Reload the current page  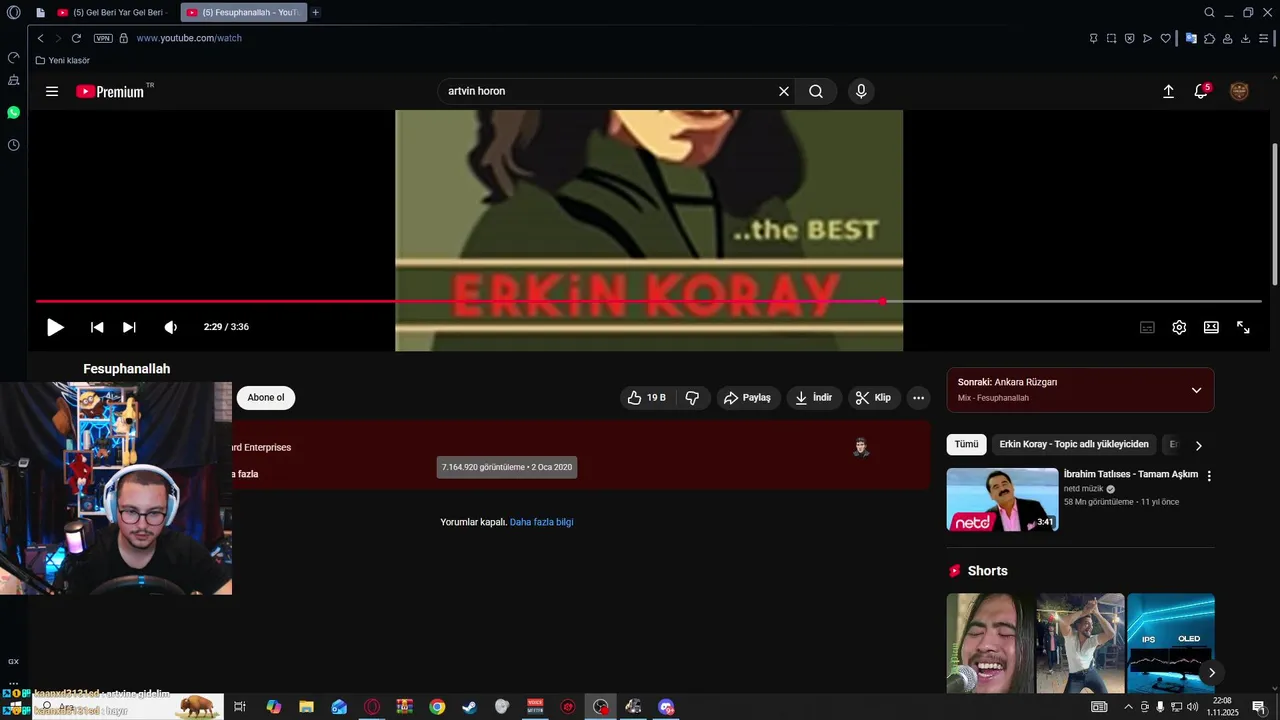(x=76, y=38)
